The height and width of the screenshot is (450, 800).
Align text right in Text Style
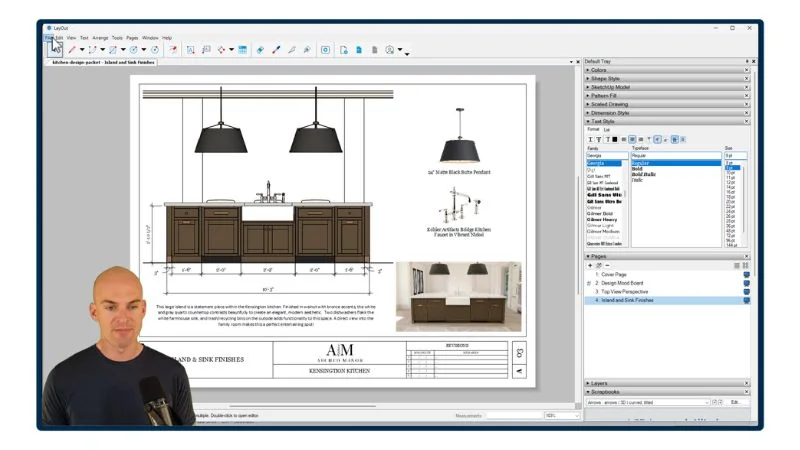(641, 139)
